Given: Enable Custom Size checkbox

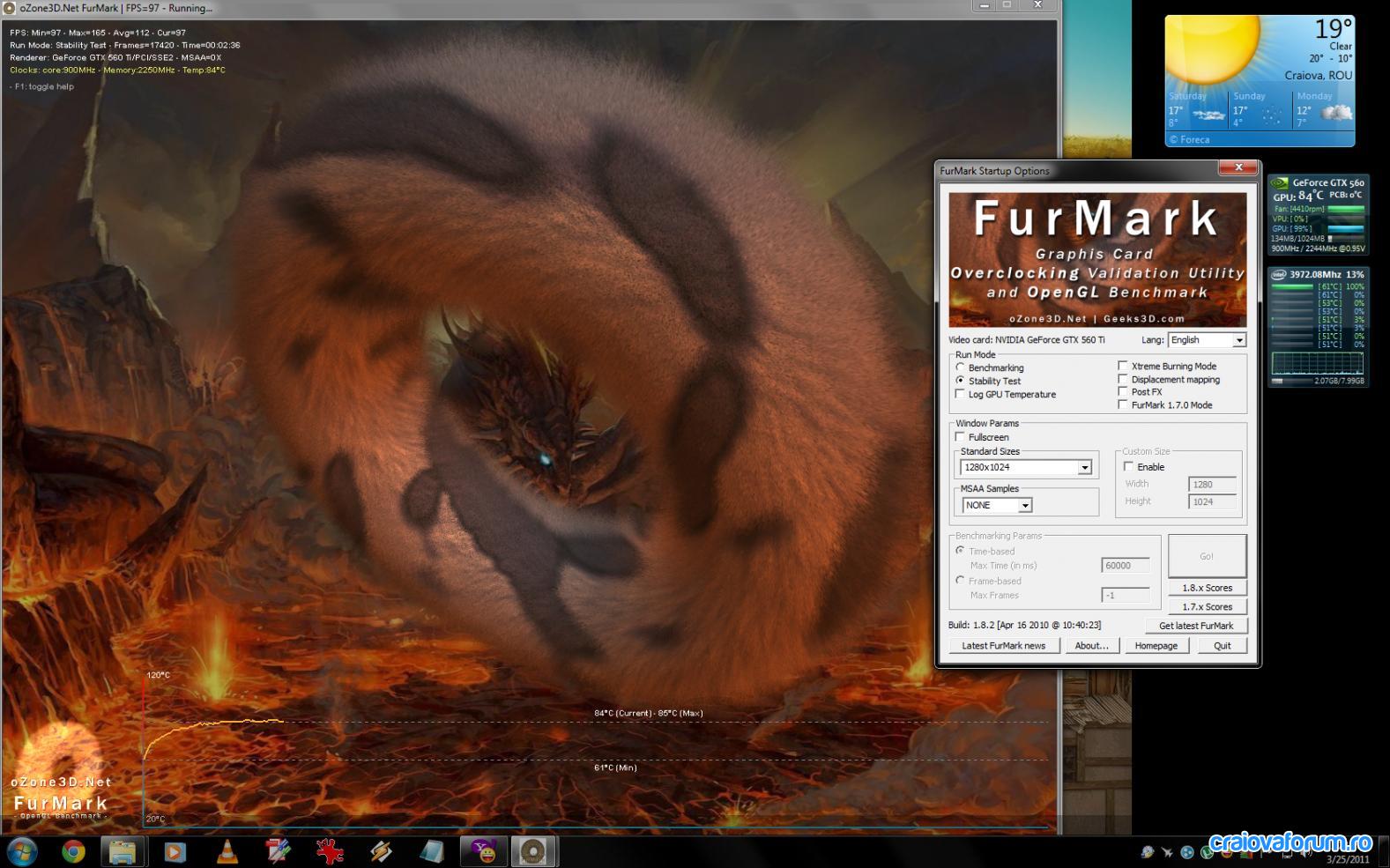Looking at the screenshot, I should pyautogui.click(x=1129, y=466).
